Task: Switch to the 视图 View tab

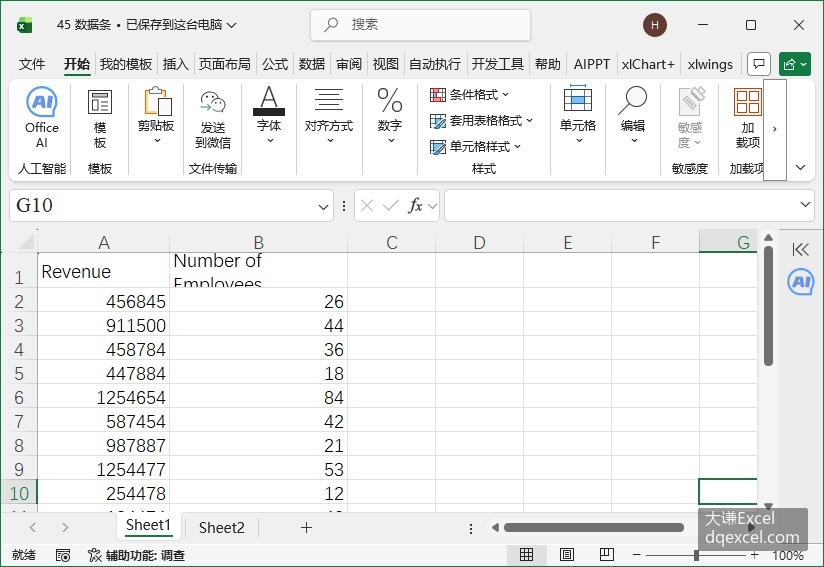Action: [385, 64]
